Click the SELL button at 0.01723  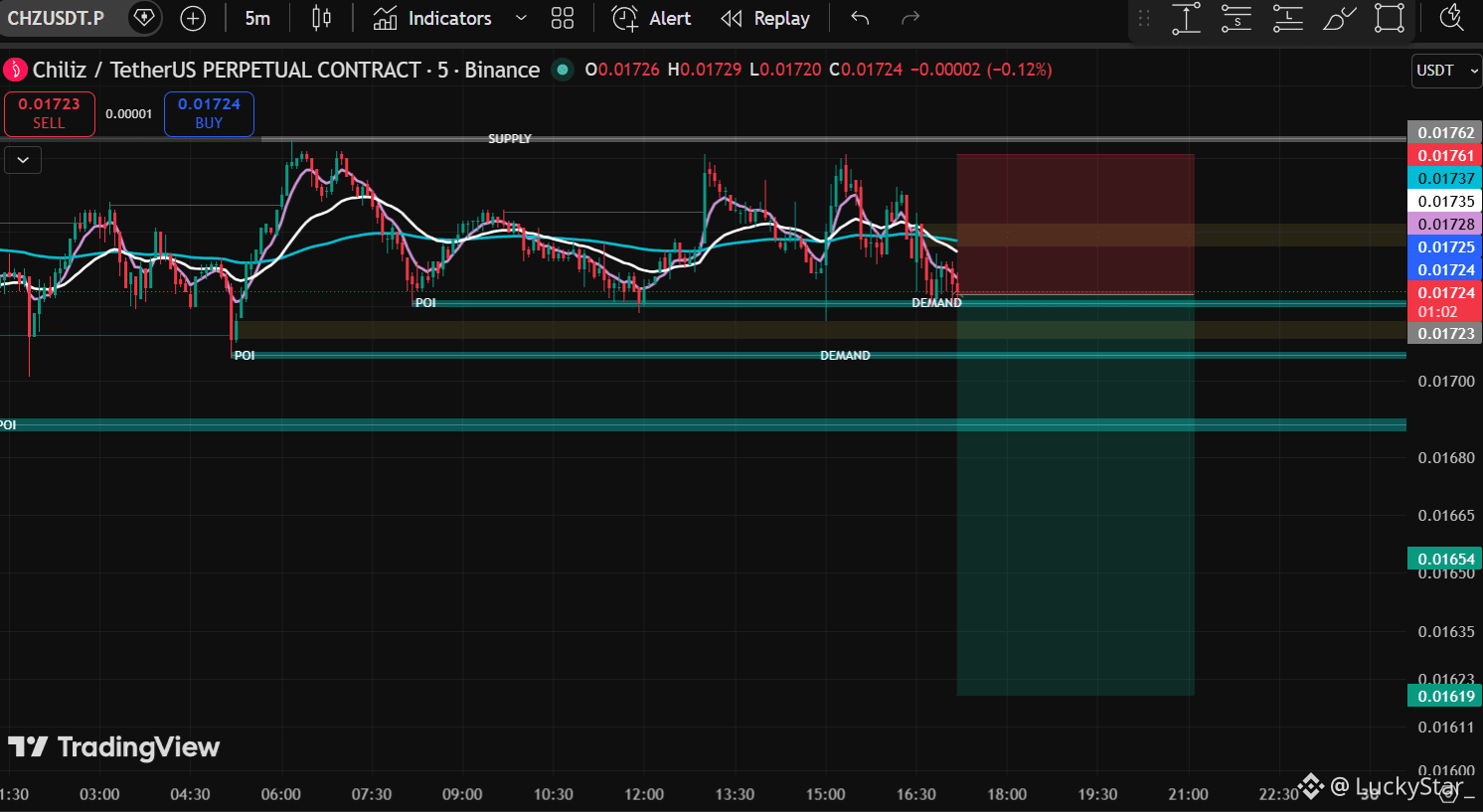point(49,113)
